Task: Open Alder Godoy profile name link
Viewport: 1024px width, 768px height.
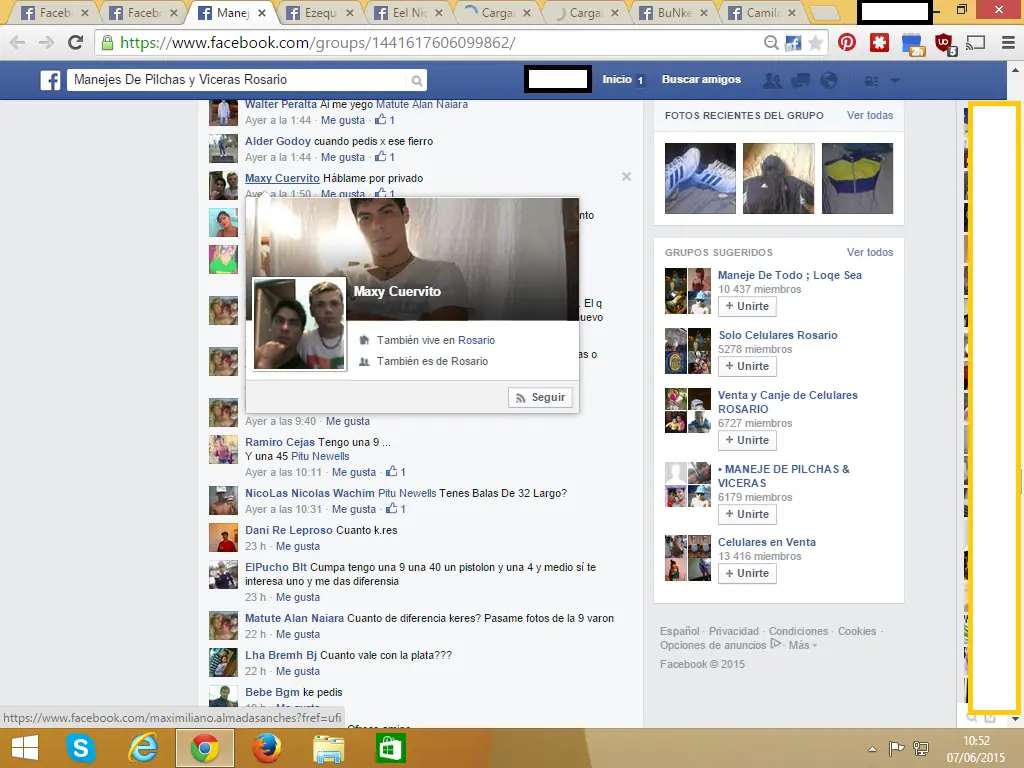Action: click(278, 141)
